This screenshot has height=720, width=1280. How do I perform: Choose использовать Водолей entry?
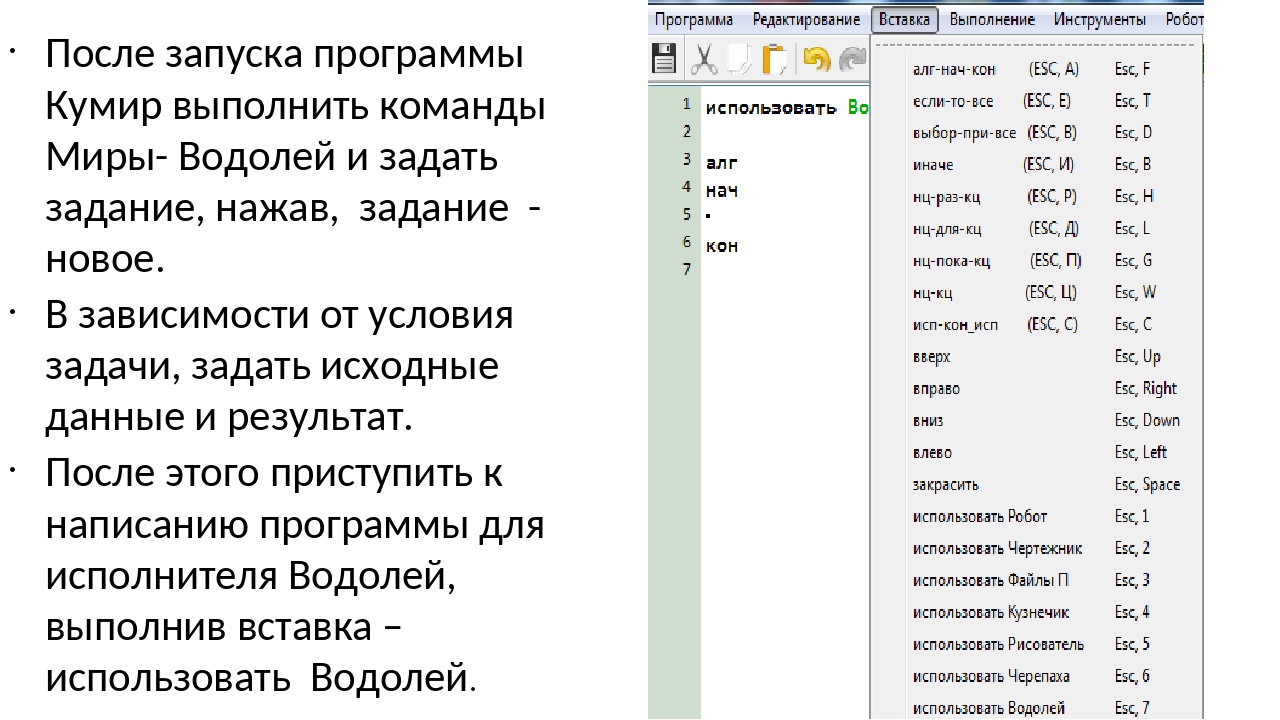tap(1038, 708)
